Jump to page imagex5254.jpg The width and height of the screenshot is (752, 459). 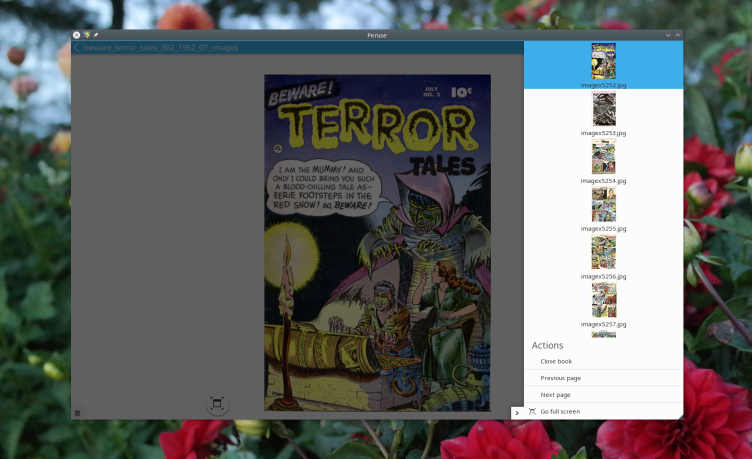coord(604,157)
